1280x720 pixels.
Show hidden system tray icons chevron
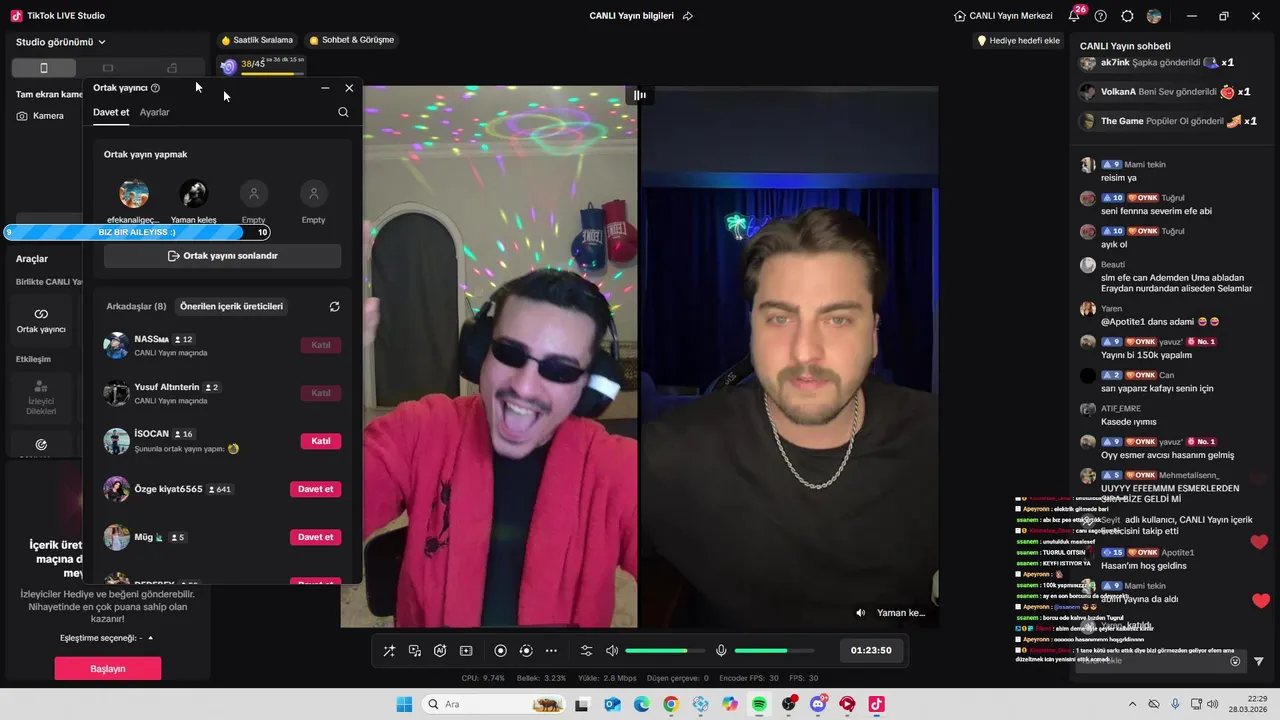[x=1132, y=704]
